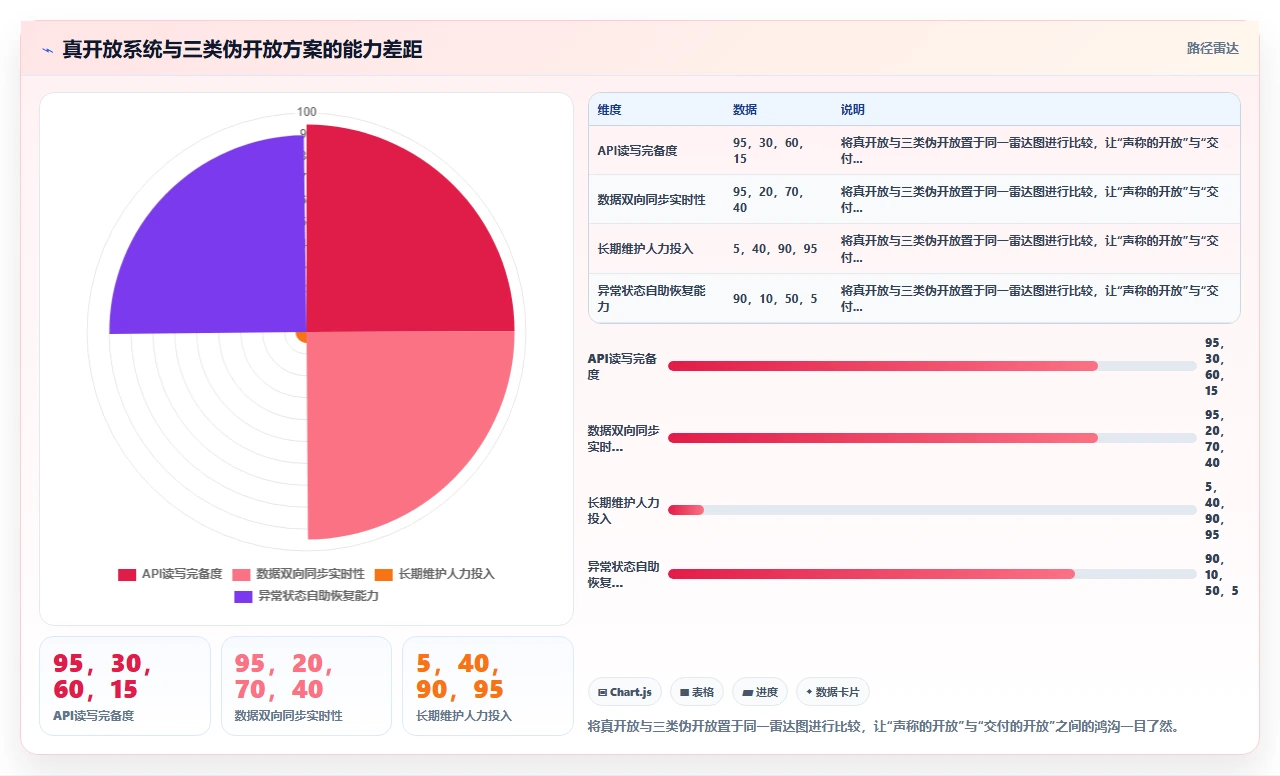Open the 数据双向同步实时性 data card
Screen dimensions: 1280x776
tap(306, 686)
